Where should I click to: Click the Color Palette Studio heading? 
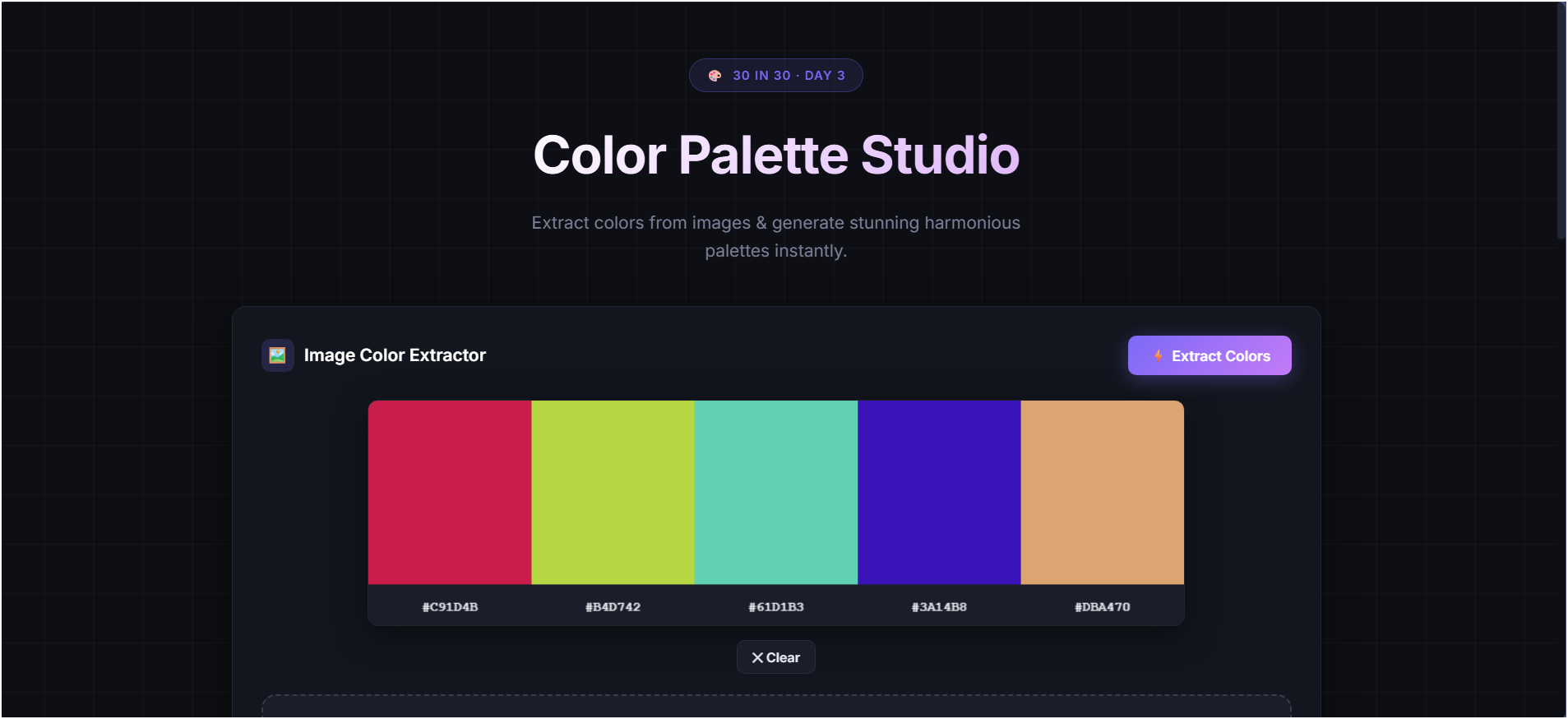(776, 155)
